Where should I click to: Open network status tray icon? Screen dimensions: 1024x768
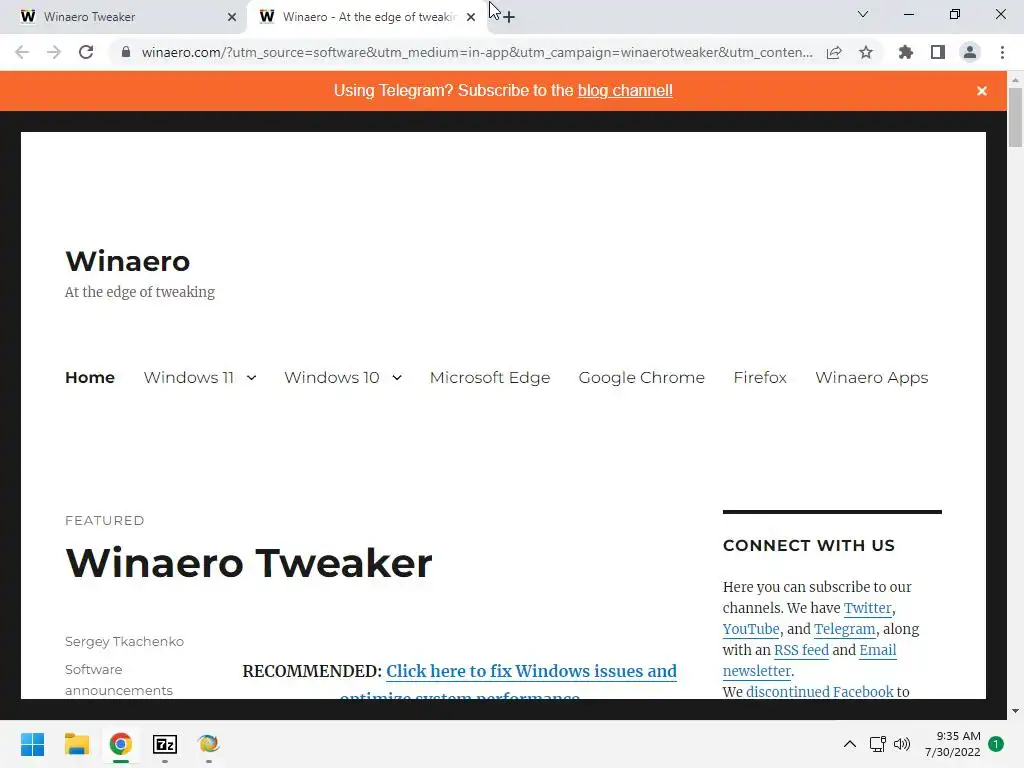pos(878,744)
